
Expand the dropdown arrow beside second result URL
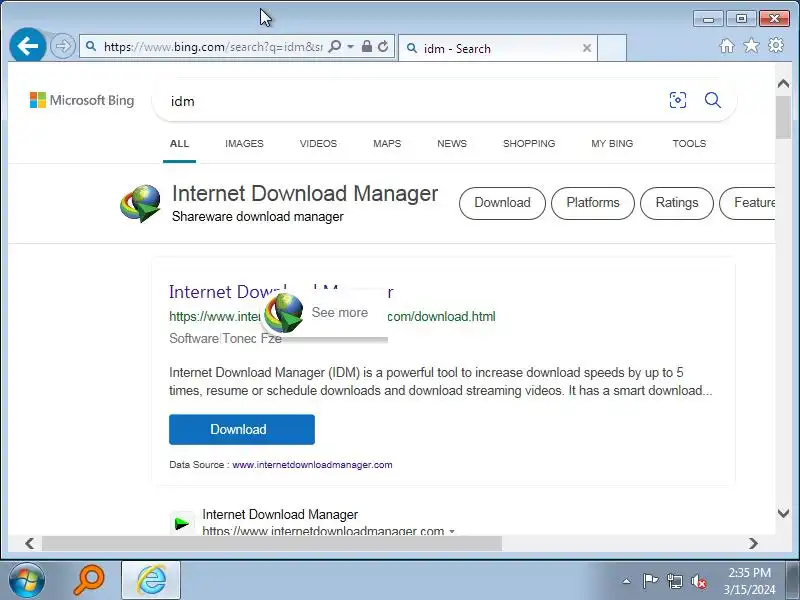[452, 531]
